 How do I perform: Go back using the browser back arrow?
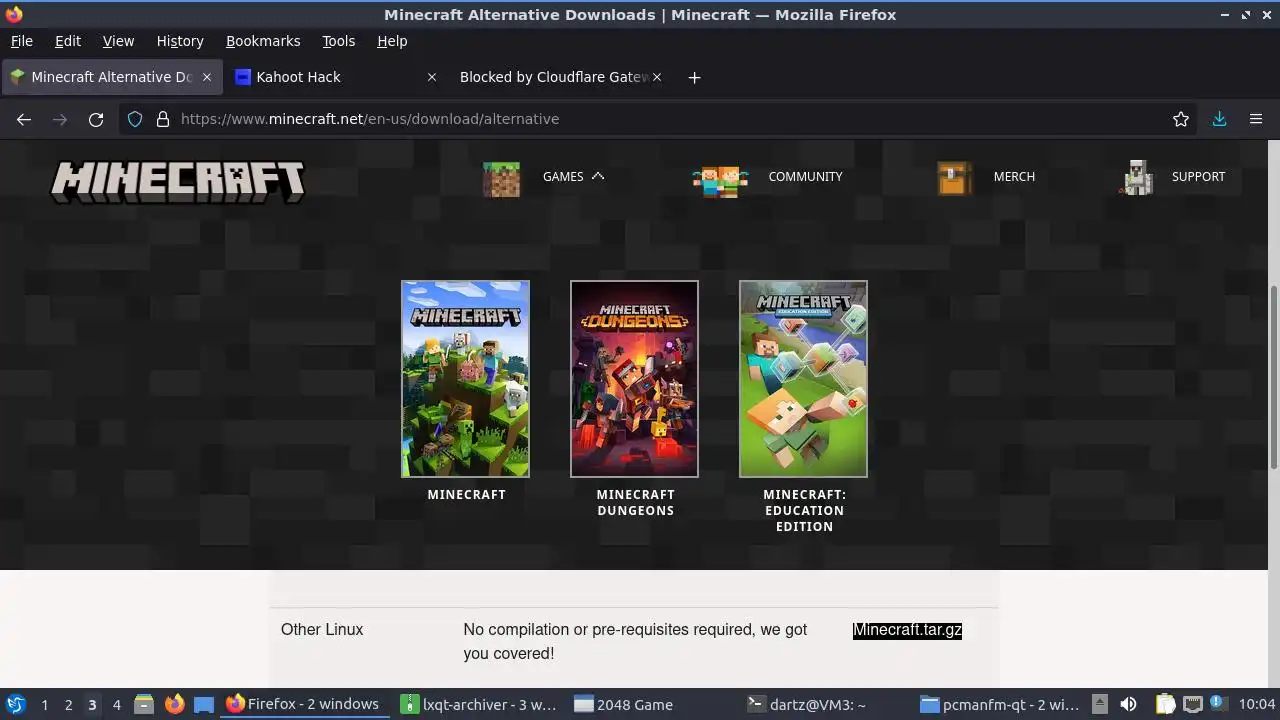point(24,119)
